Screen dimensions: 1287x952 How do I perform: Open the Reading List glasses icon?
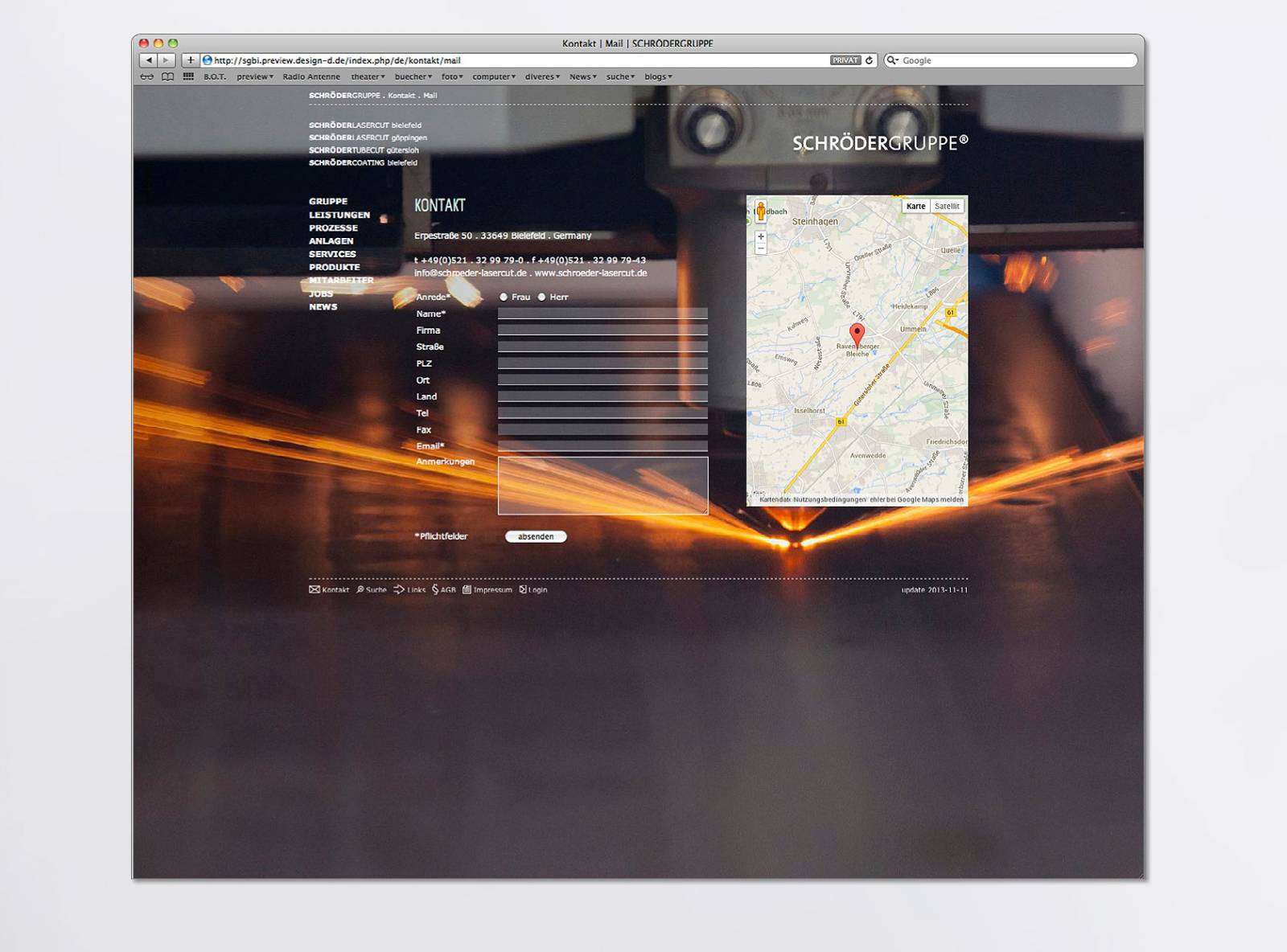click(147, 77)
